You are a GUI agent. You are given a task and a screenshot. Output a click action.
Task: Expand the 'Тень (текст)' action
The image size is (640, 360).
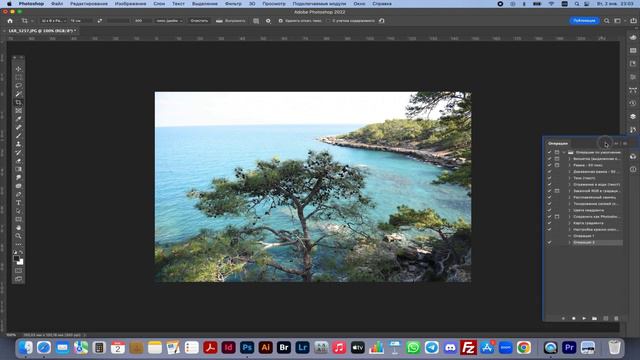(x=569, y=178)
